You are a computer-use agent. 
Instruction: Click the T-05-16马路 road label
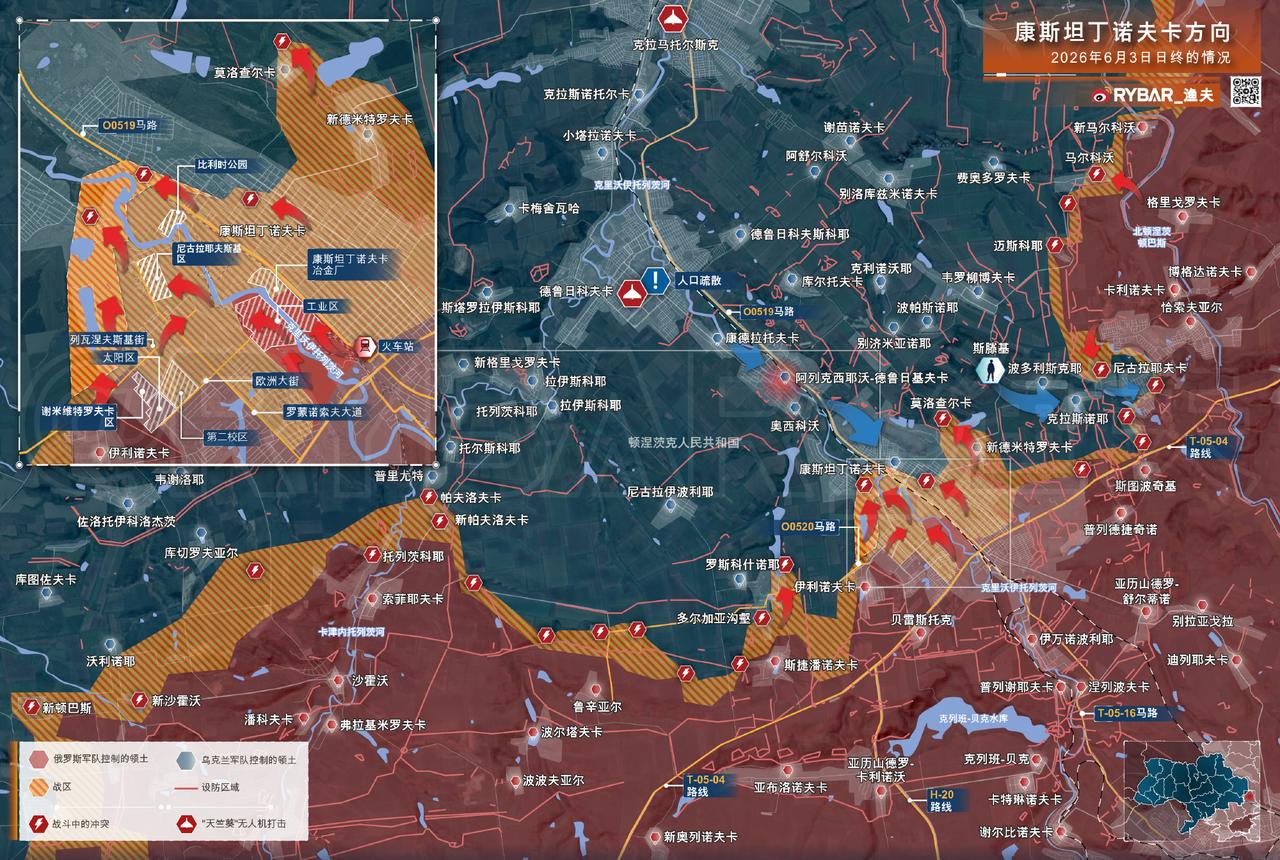click(1125, 713)
